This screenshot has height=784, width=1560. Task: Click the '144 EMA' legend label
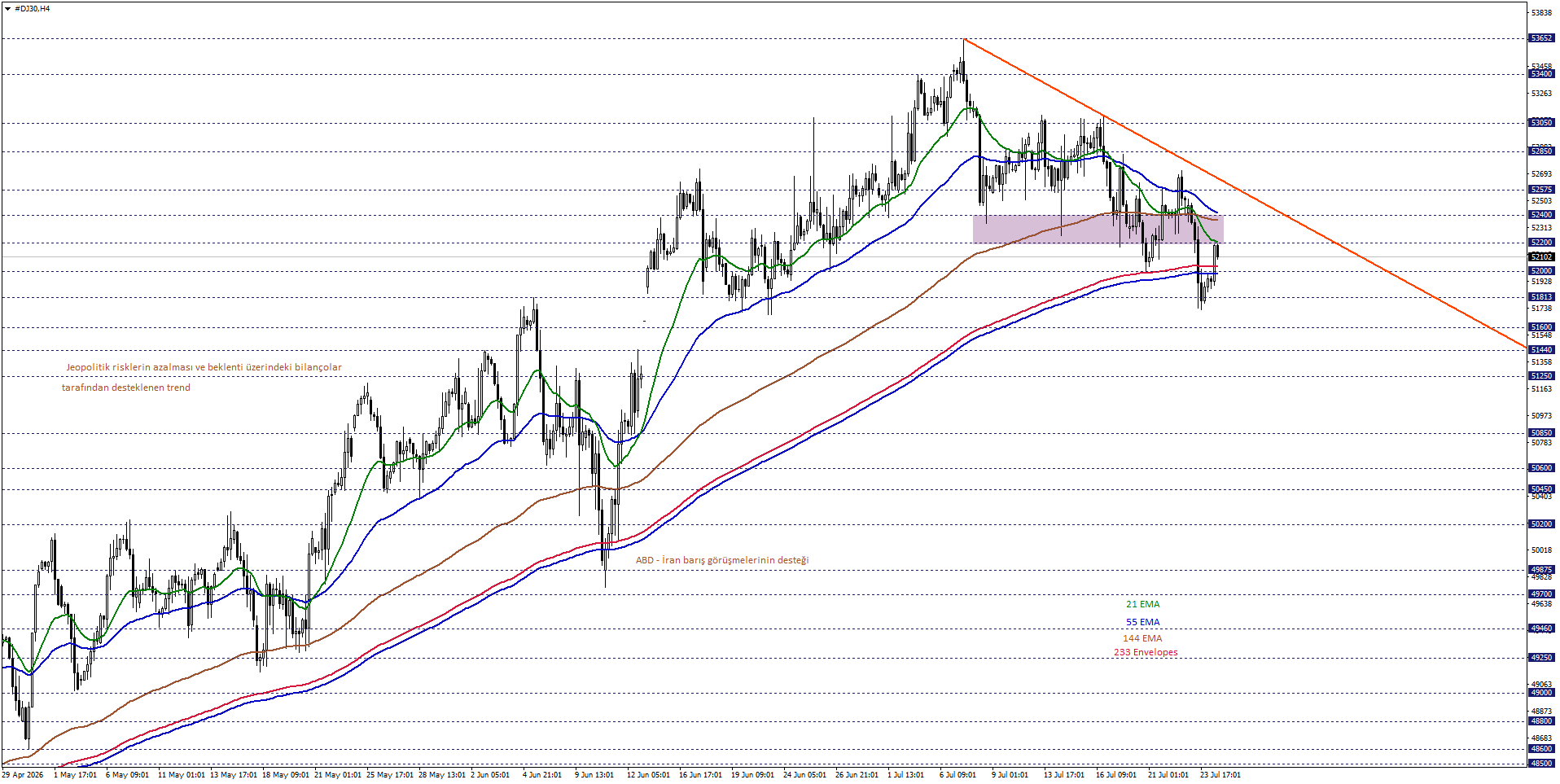[1142, 638]
